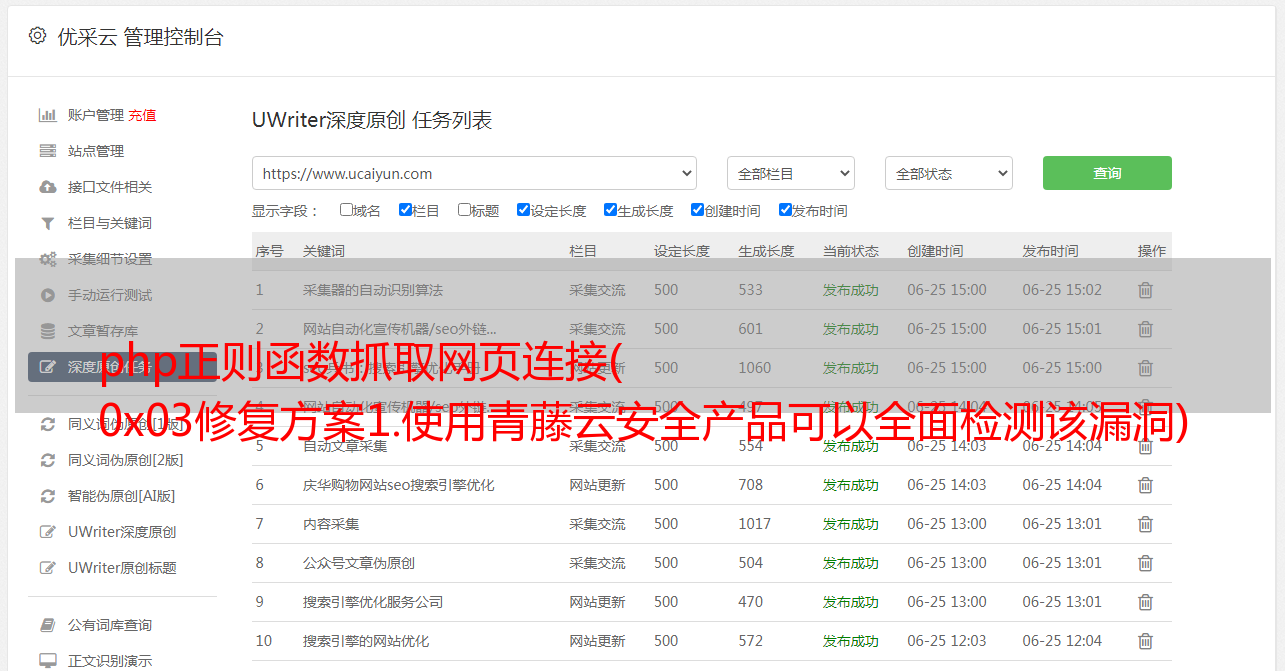
Task: Expand the 全部栏目 dropdown
Action: (x=790, y=173)
